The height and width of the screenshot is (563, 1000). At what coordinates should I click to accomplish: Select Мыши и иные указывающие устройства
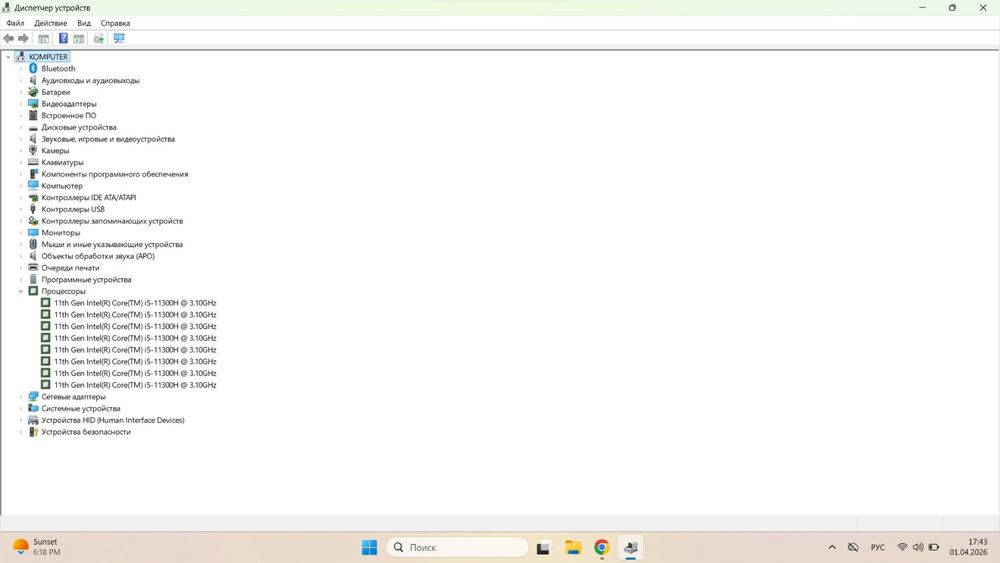pyautogui.click(x=112, y=244)
